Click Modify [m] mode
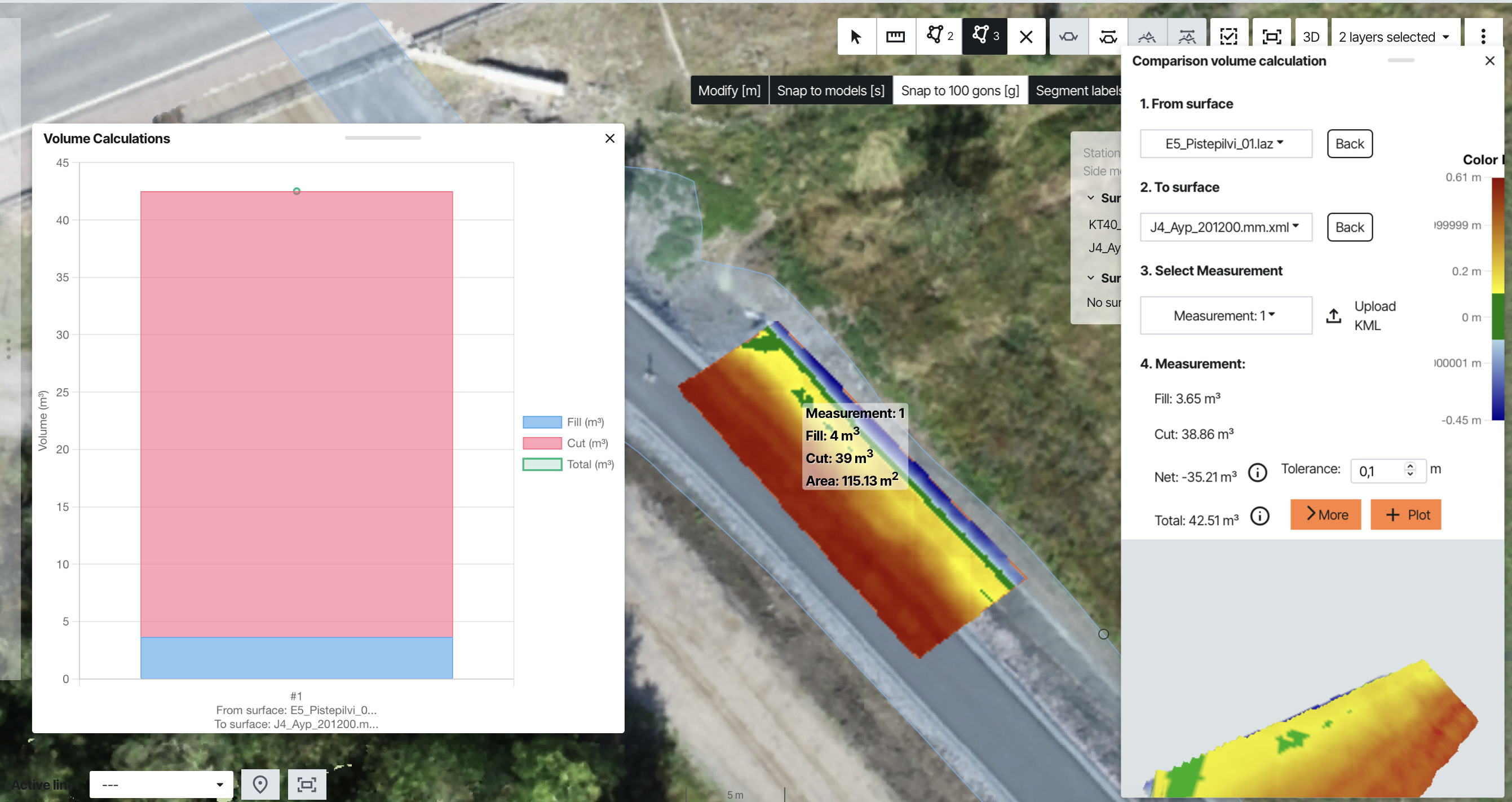This screenshot has height=802, width=1512. (x=729, y=90)
